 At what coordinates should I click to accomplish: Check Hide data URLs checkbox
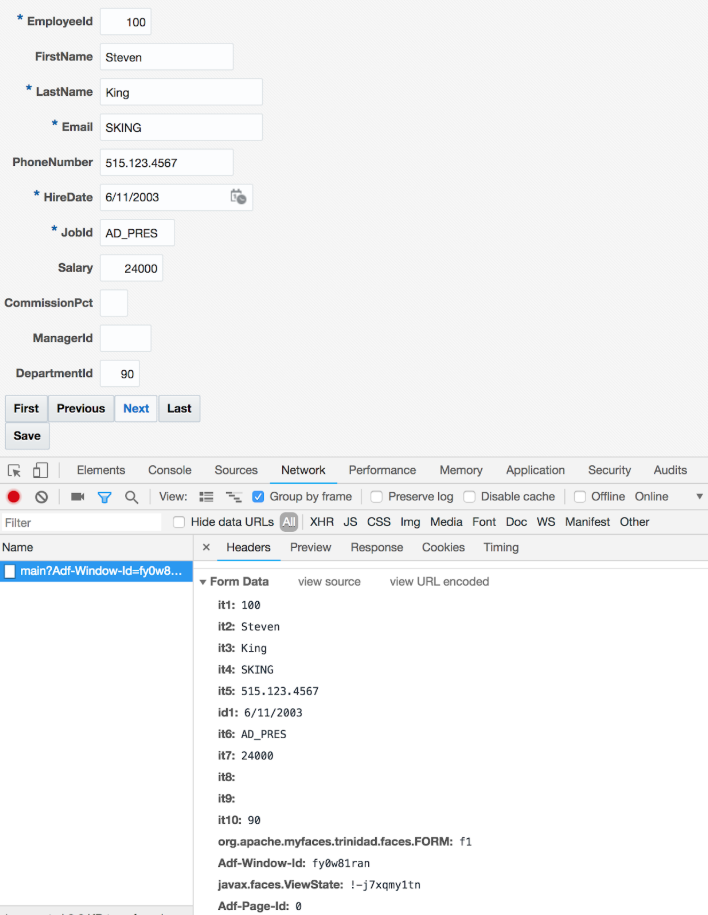179,522
